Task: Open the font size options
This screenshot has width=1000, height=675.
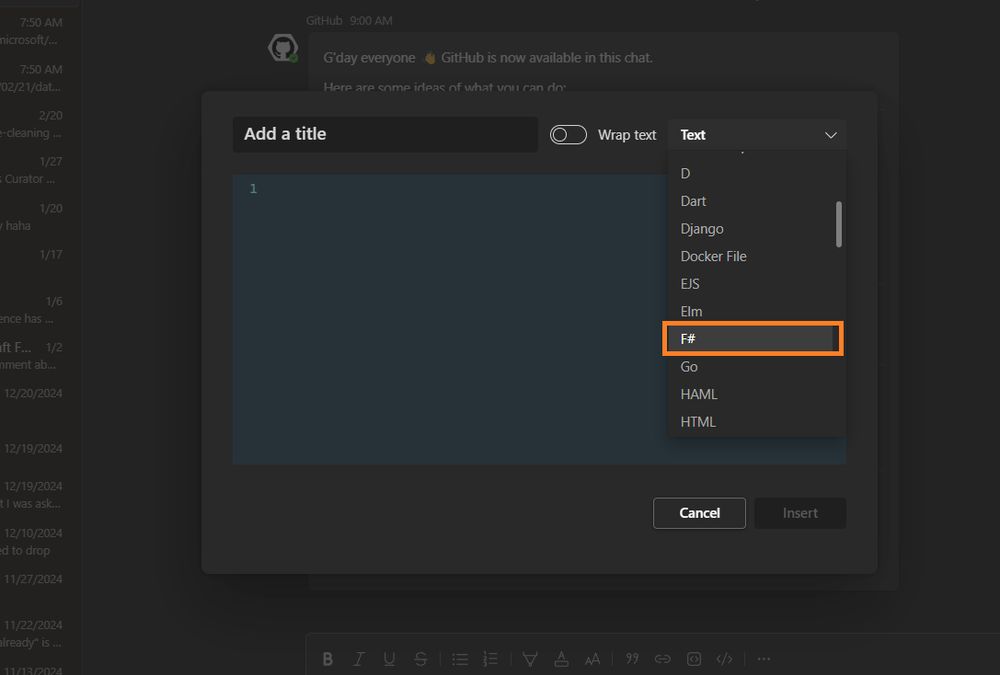Action: (x=592, y=659)
